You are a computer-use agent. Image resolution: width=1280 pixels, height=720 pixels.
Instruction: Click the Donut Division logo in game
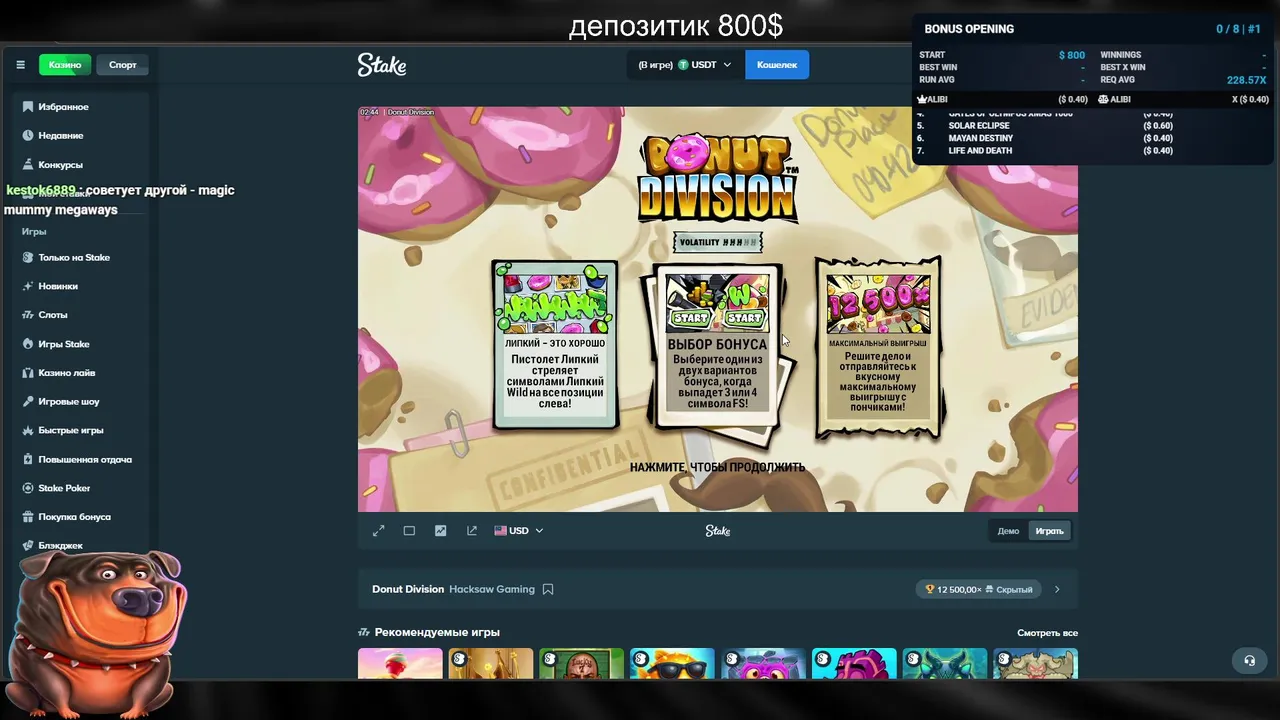pos(717,178)
